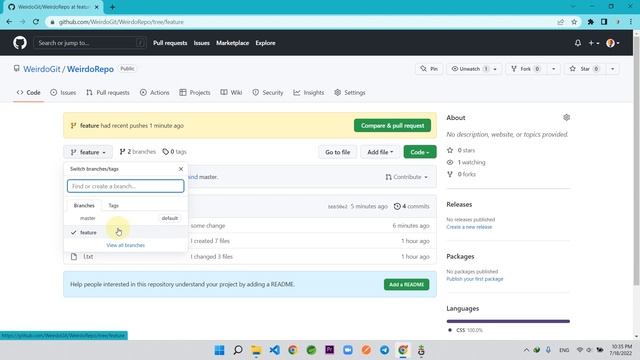Open the notifications bell
This screenshot has height=360, width=640.
(578, 43)
